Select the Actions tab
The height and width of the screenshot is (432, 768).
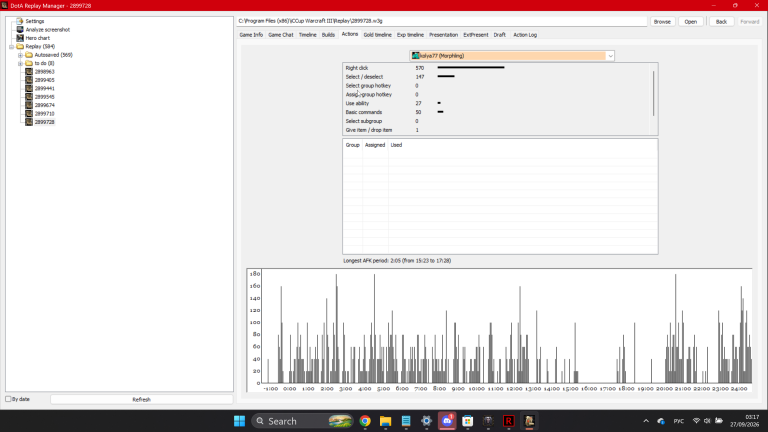click(350, 34)
